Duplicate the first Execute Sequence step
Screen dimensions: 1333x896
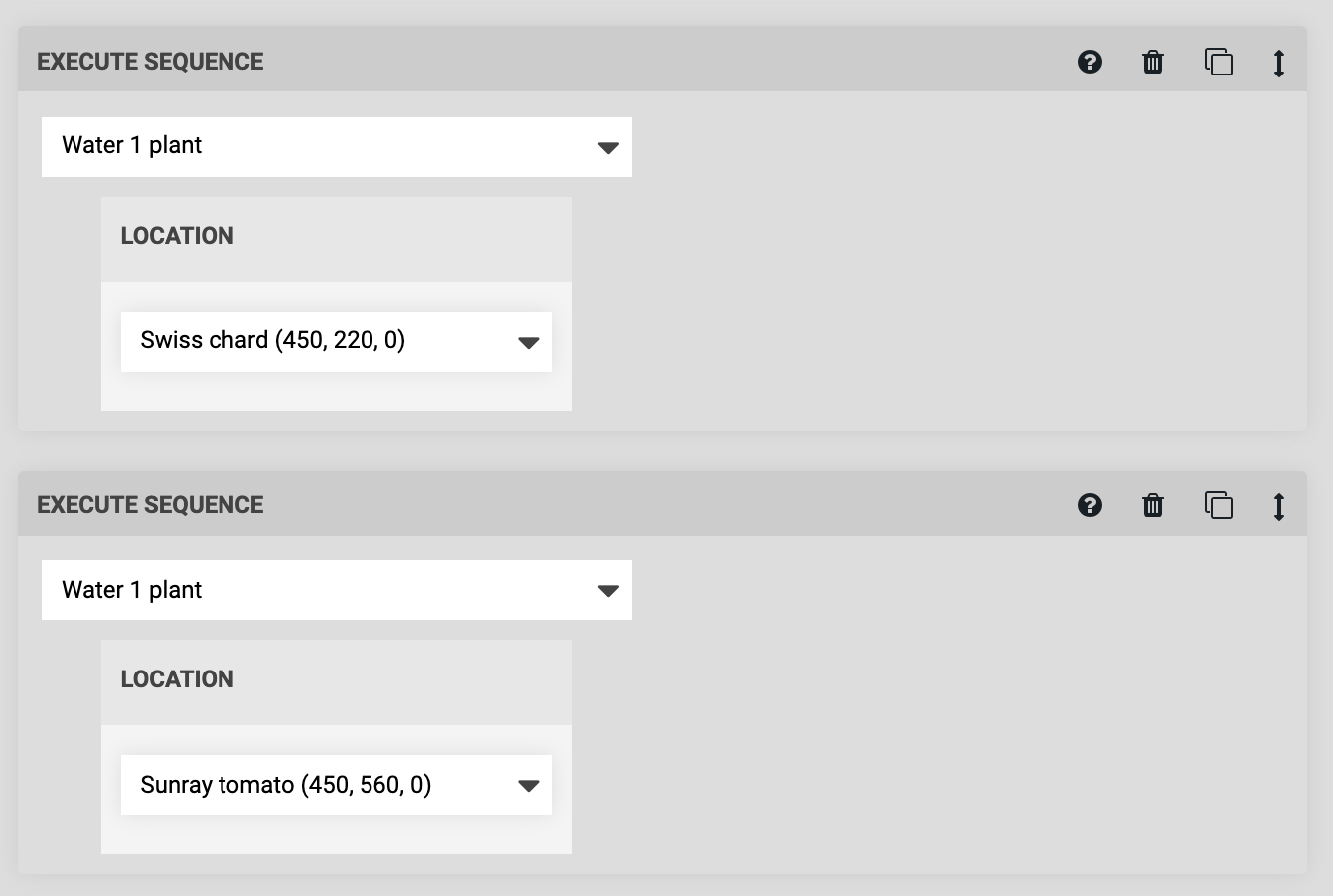pyautogui.click(x=1219, y=62)
